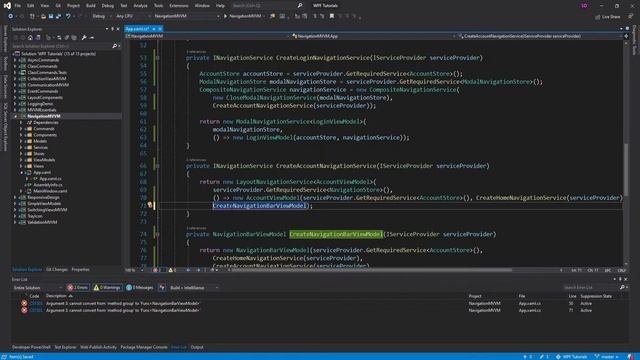Open the Extensions menu
The height and width of the screenshot is (360, 640).
[x=179, y=6]
